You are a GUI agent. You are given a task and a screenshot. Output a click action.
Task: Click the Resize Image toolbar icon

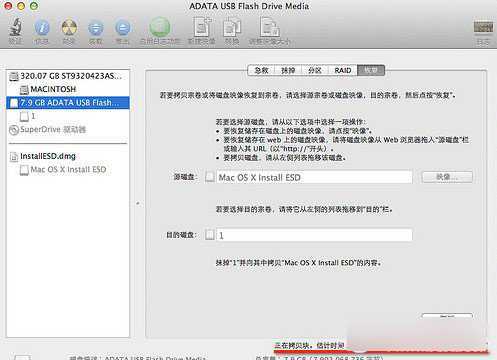[269, 27]
